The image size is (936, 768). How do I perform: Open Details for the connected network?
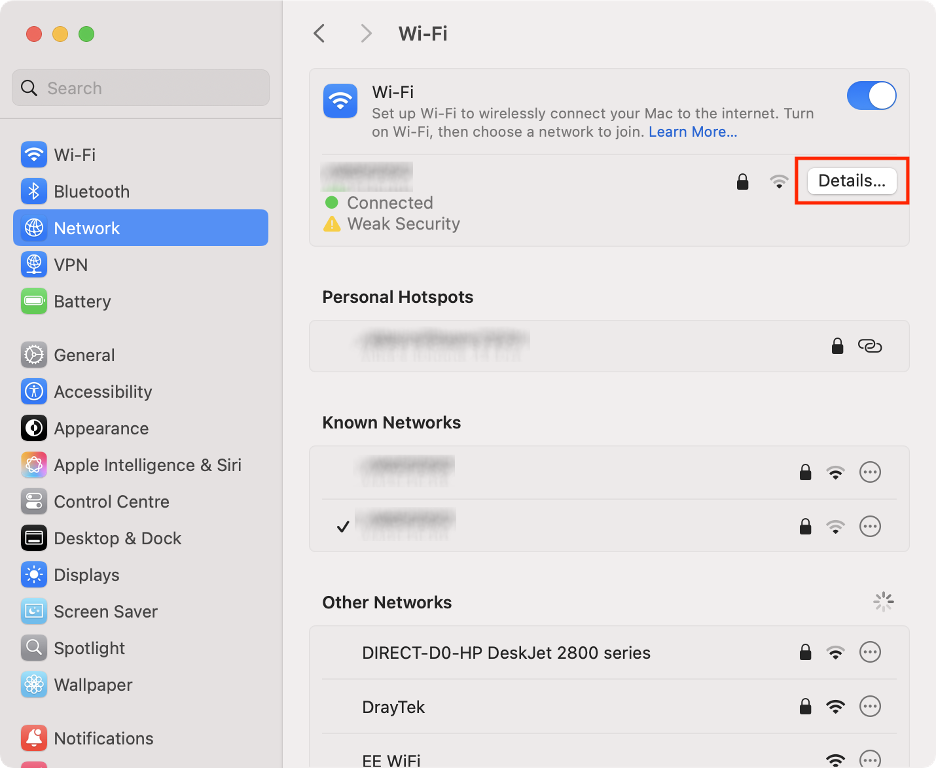(x=852, y=181)
